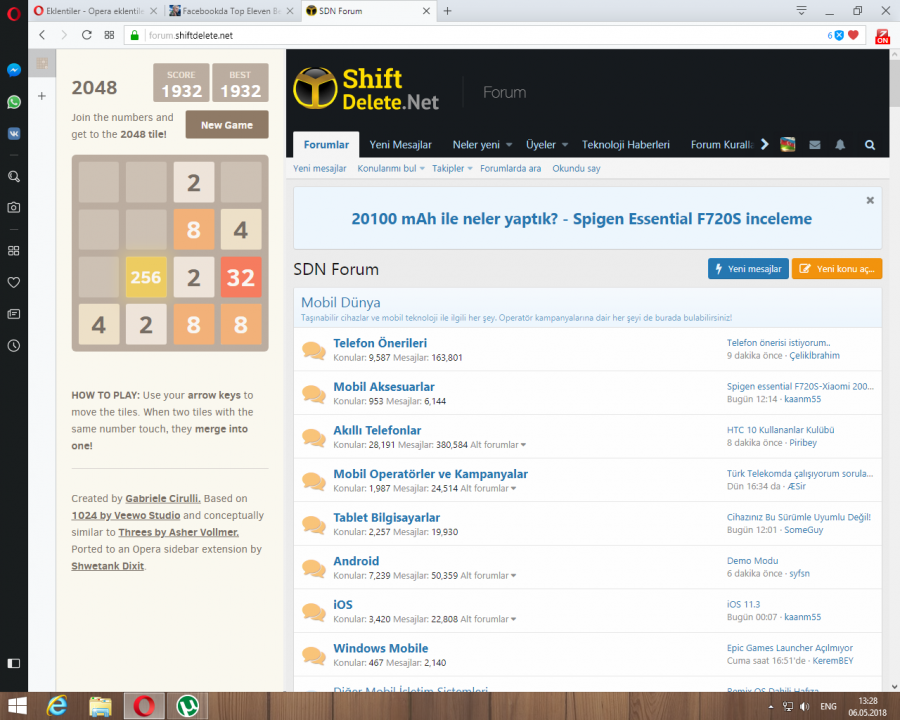Open the Spigen Essential F720S inceleme link
Image resolution: width=900 pixels, height=720 pixels.
[581, 219]
